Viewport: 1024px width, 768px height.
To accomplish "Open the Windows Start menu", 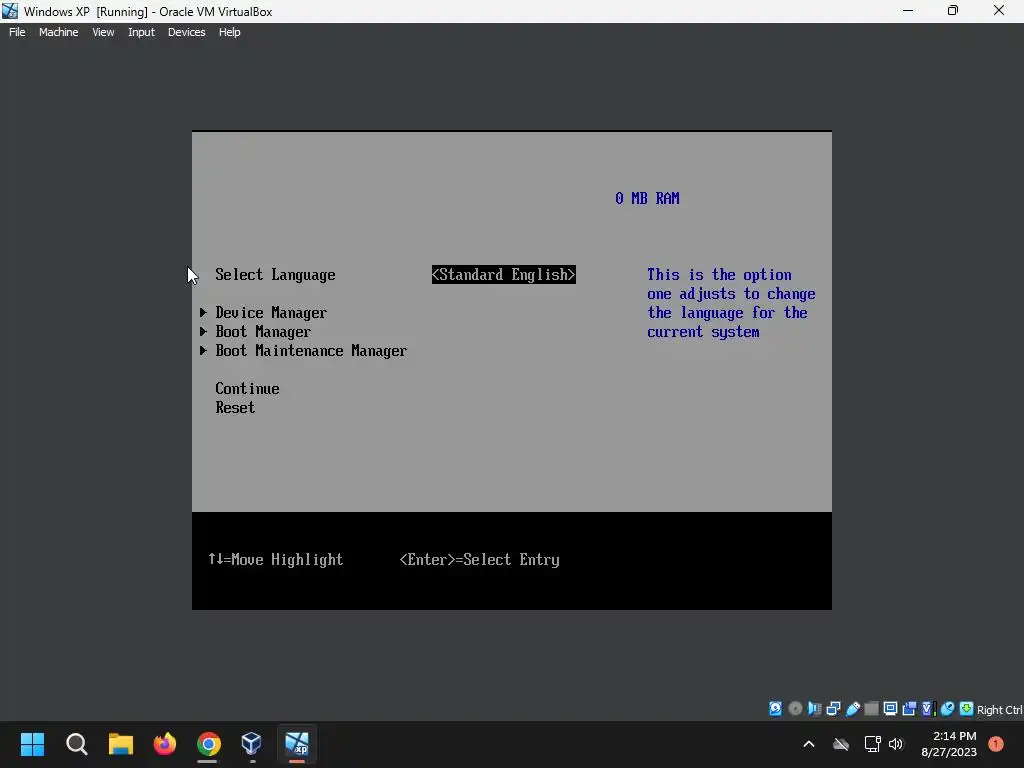I will (32, 744).
